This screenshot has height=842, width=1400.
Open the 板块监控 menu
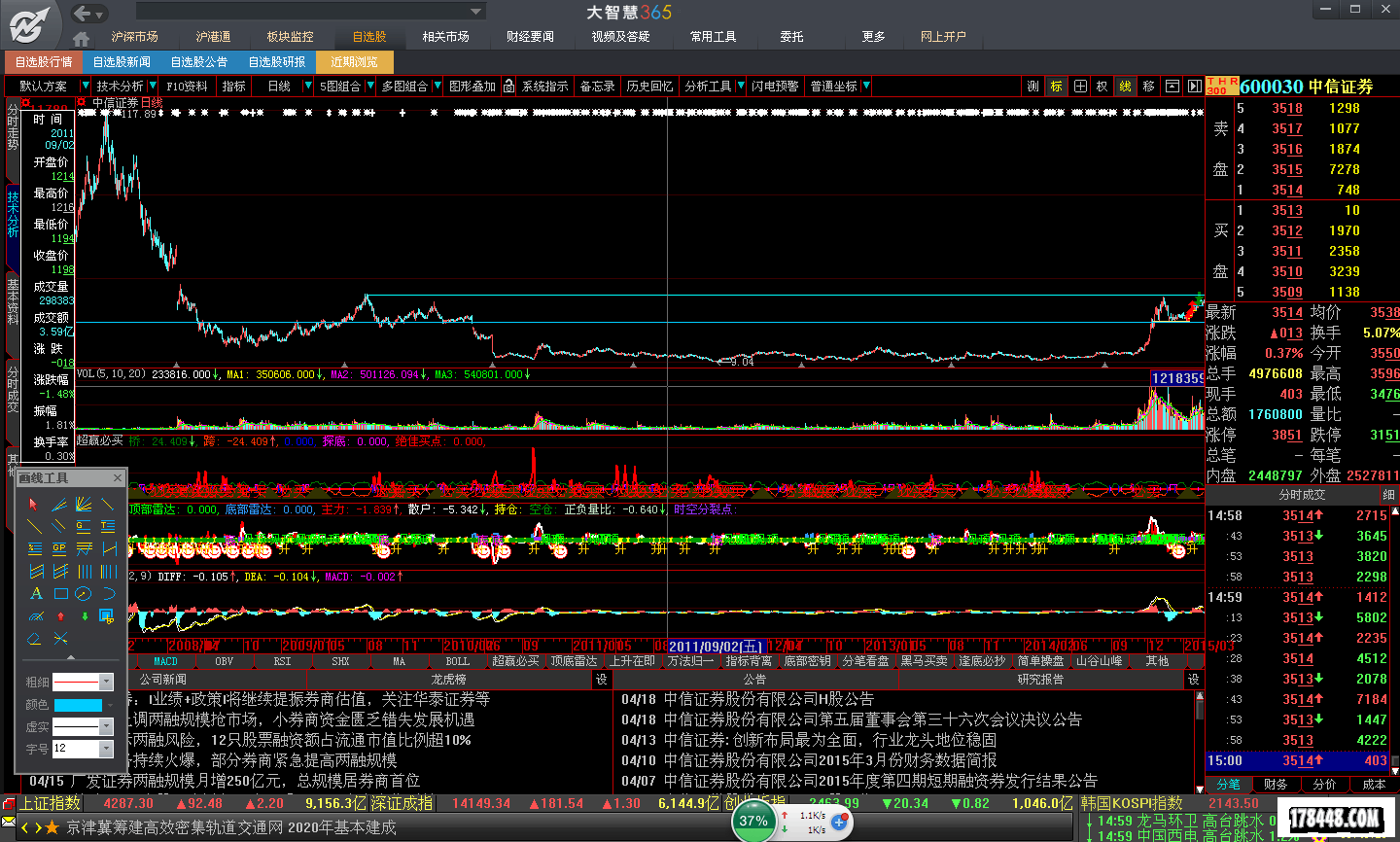point(290,37)
